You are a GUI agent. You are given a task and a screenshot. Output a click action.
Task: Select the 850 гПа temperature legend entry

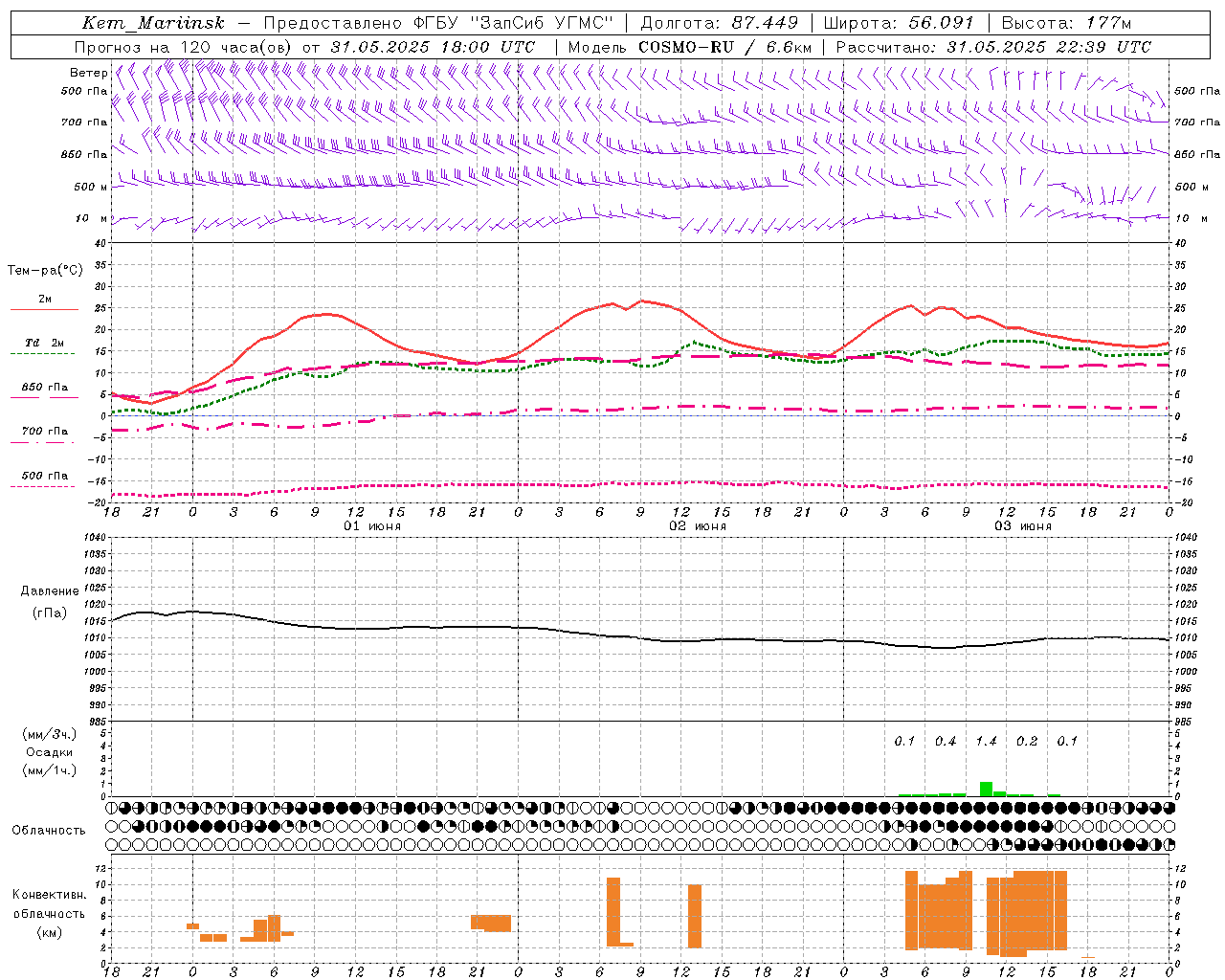pyautogui.click(x=44, y=391)
